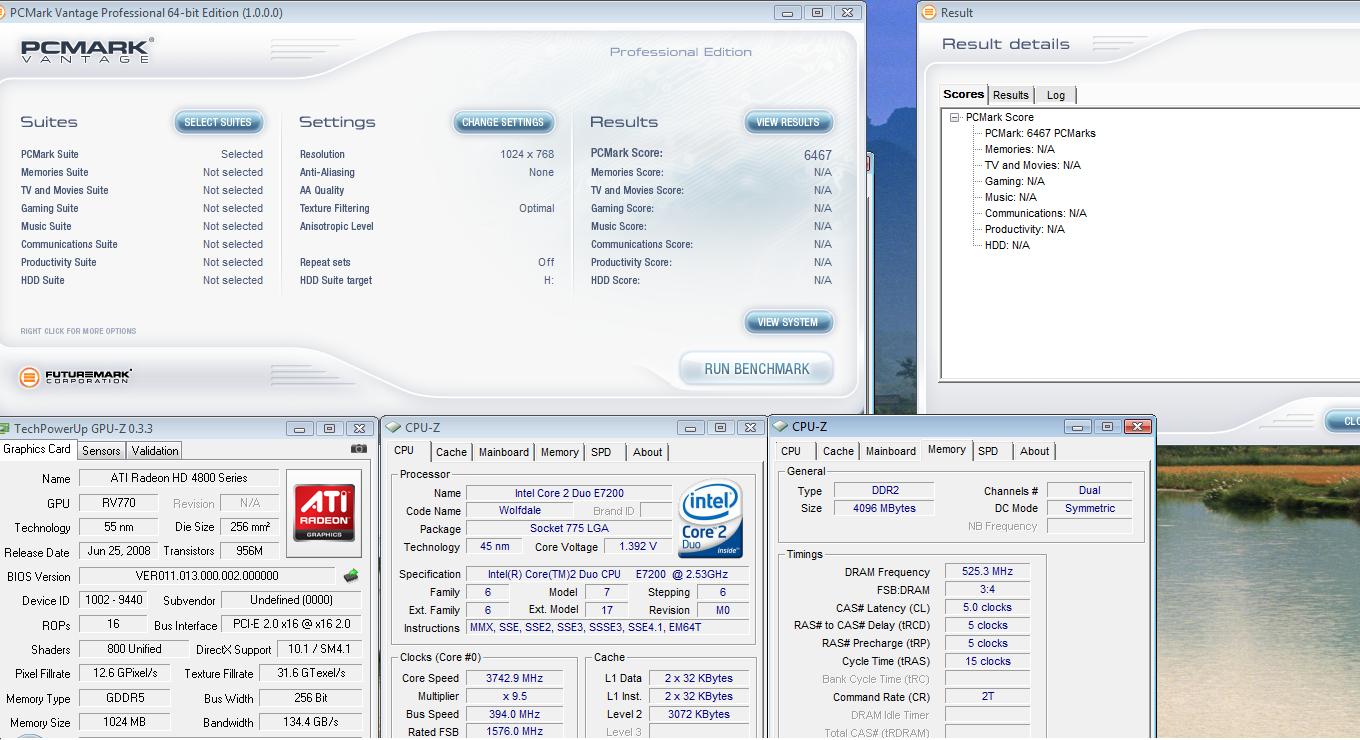
Task: Click the VIEW SYSTEM button
Action: click(788, 322)
